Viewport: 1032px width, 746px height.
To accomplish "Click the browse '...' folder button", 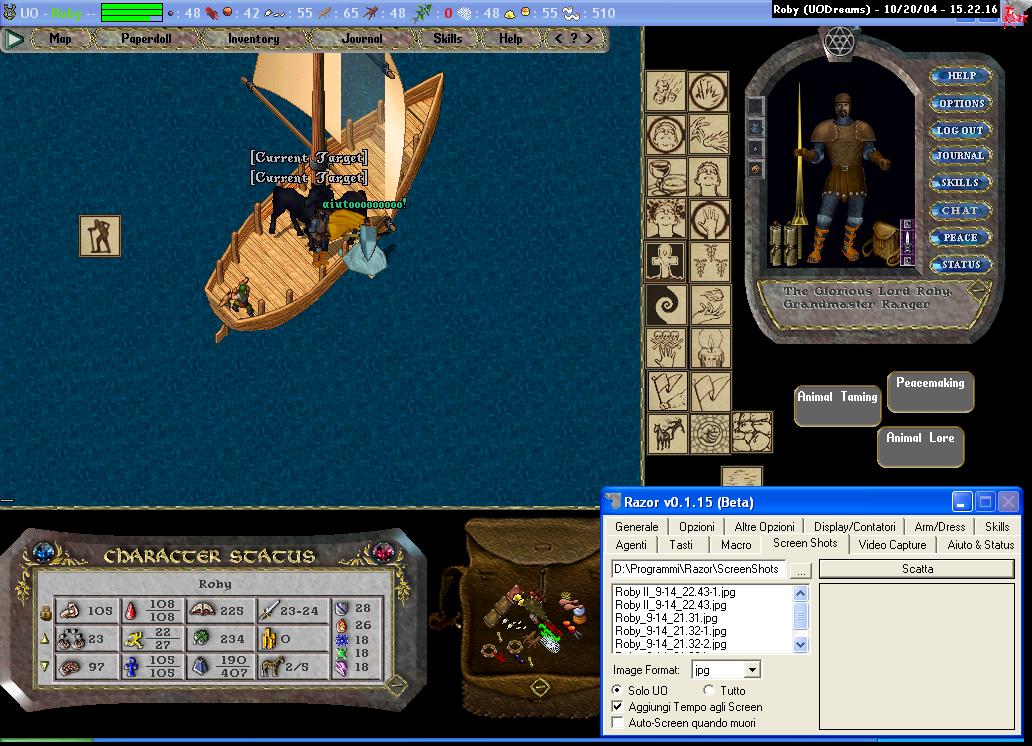I will click(x=800, y=570).
